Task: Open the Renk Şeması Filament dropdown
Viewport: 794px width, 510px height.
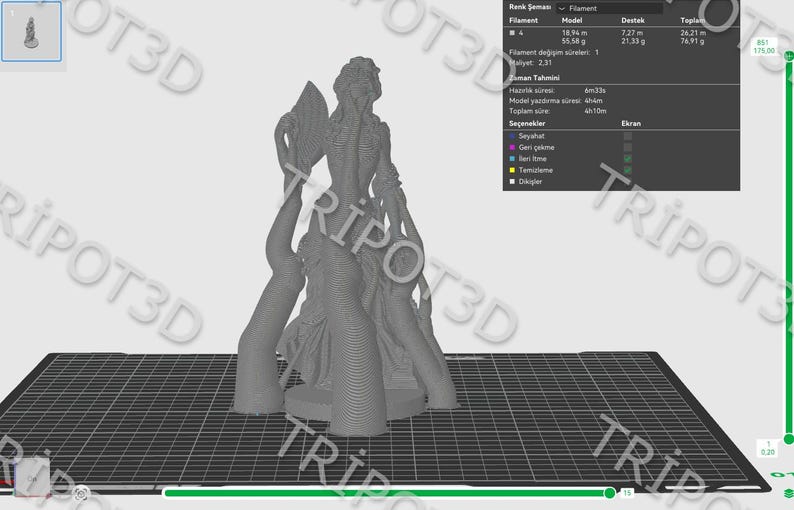Action: click(x=610, y=8)
